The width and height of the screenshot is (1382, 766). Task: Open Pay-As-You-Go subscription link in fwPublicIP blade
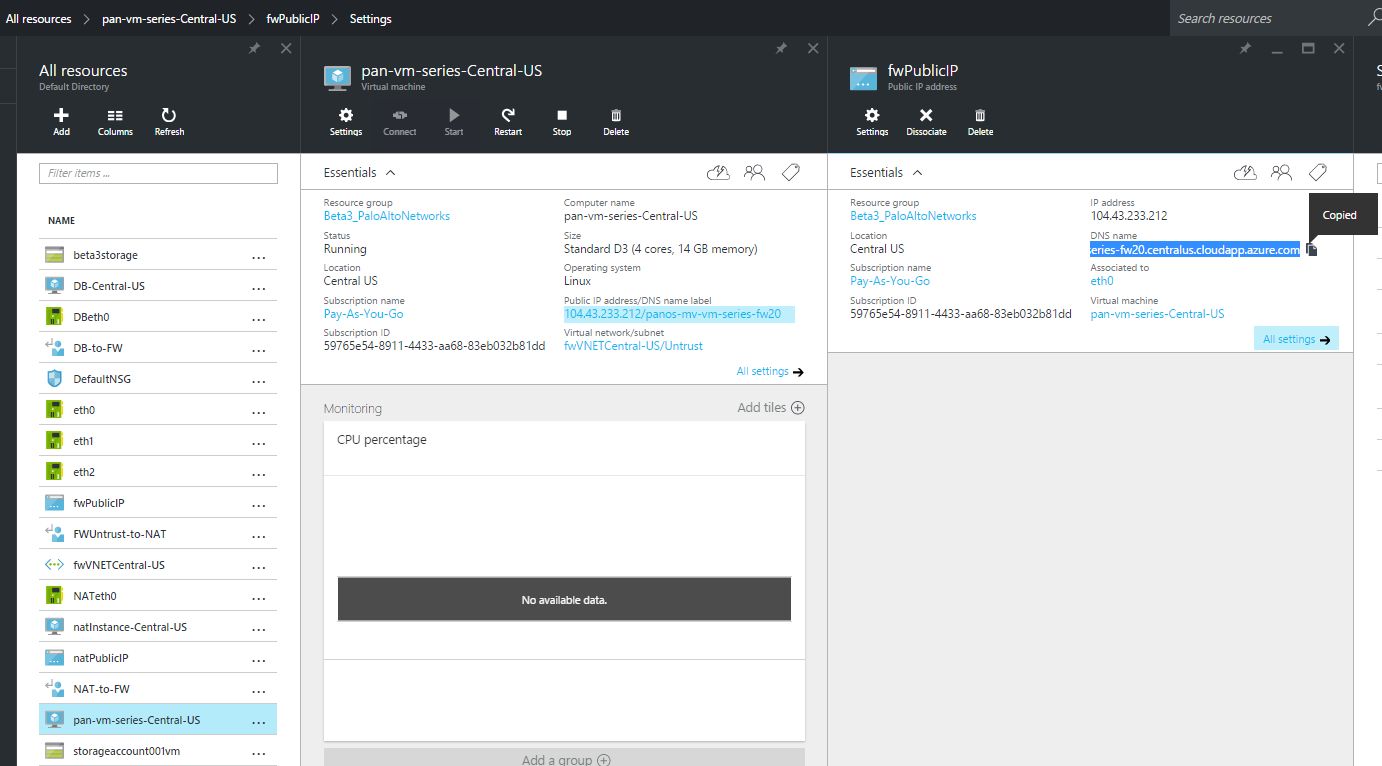pos(890,281)
